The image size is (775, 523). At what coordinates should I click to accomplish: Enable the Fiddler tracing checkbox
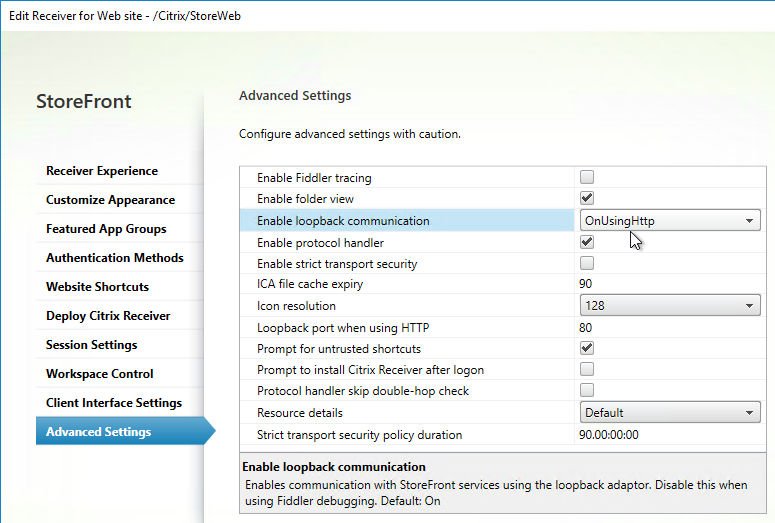(x=587, y=177)
